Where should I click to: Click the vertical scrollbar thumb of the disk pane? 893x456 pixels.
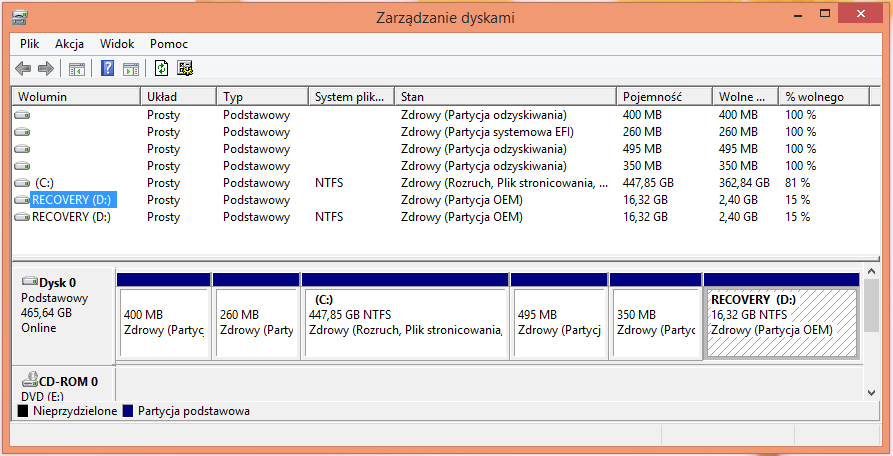point(871,305)
